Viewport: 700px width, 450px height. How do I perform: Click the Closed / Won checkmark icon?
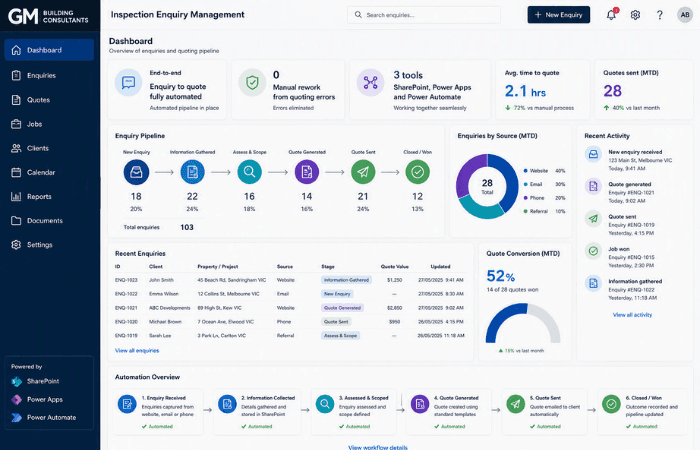point(417,172)
